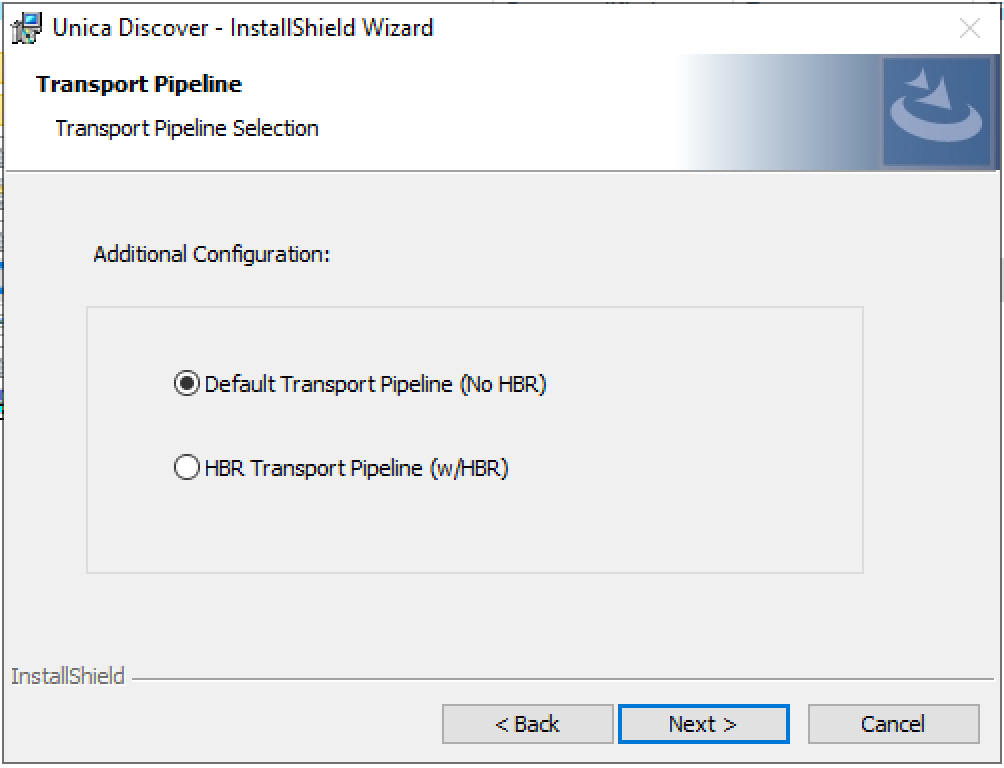The width and height of the screenshot is (1004, 768).
Task: Click the blank title bar area
Action: point(700,28)
